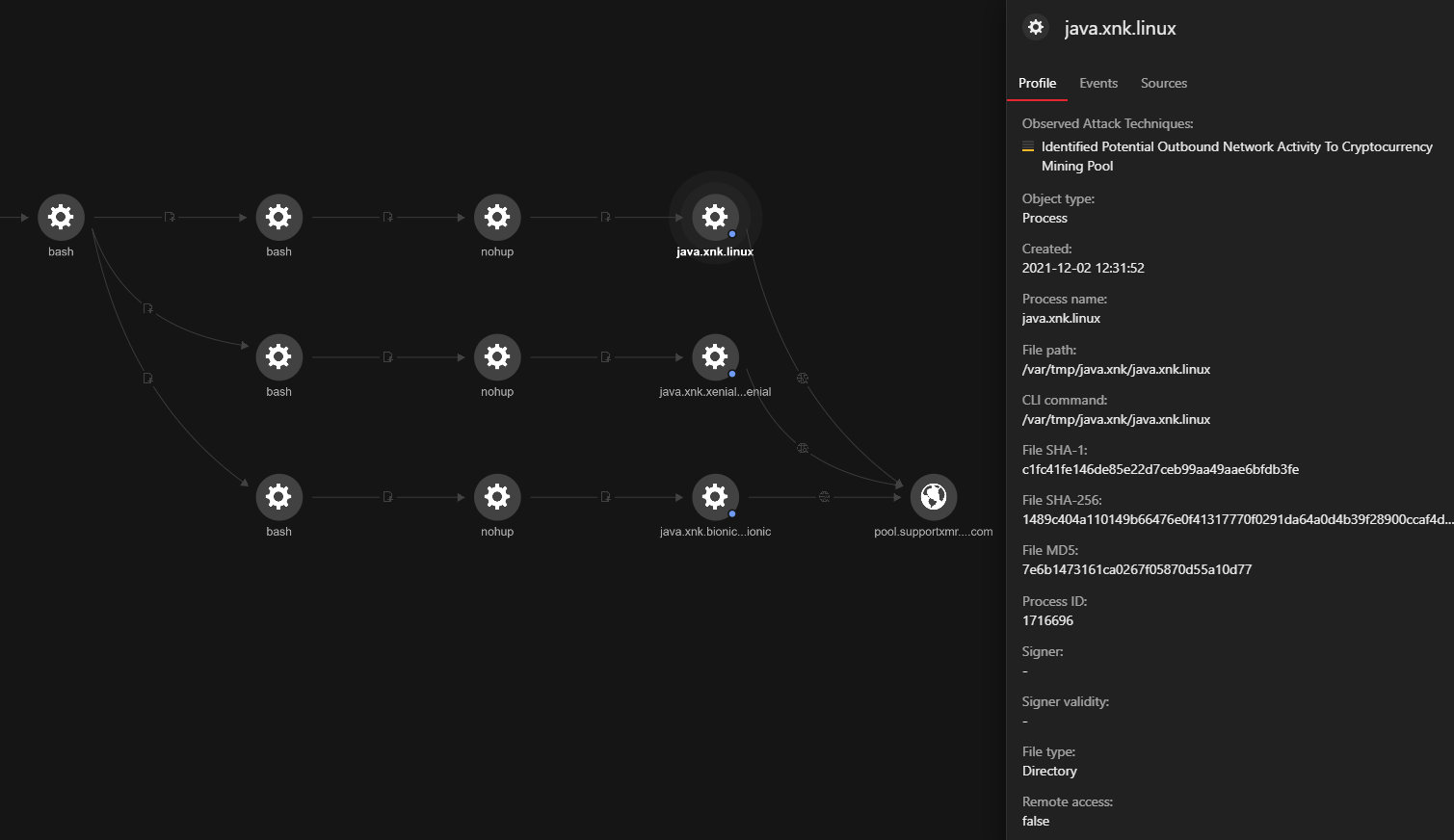
Task: Click the highlighted java.xnk.linux process node
Action: 715,218
